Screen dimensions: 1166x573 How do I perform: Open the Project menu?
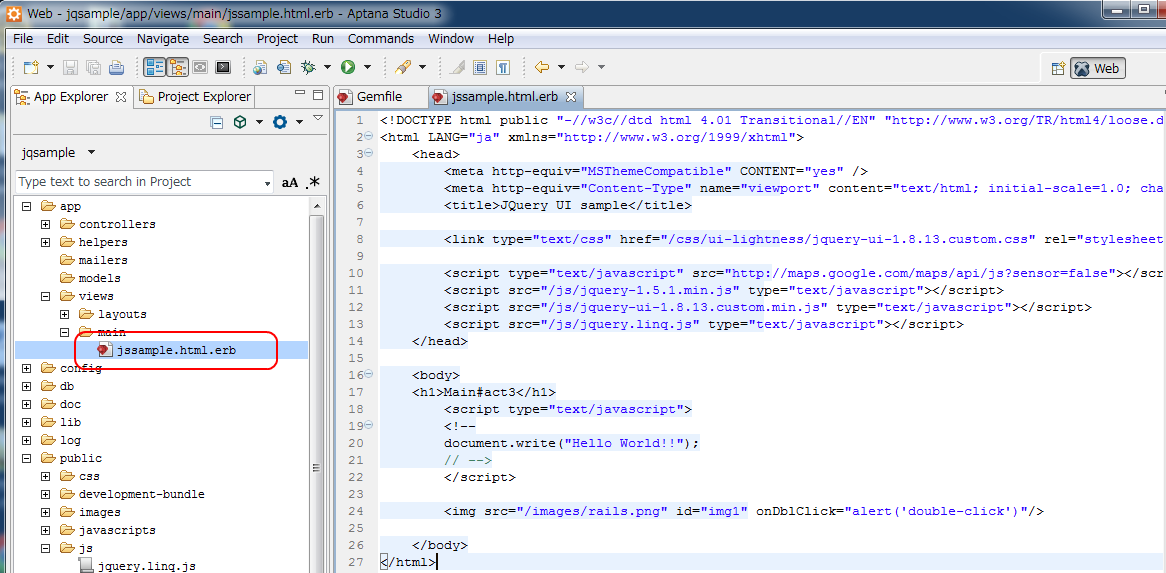pos(277,39)
